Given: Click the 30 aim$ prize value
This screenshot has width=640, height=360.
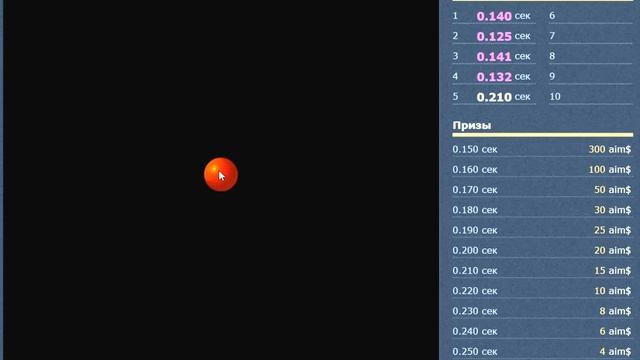Looking at the screenshot, I should (613, 210).
